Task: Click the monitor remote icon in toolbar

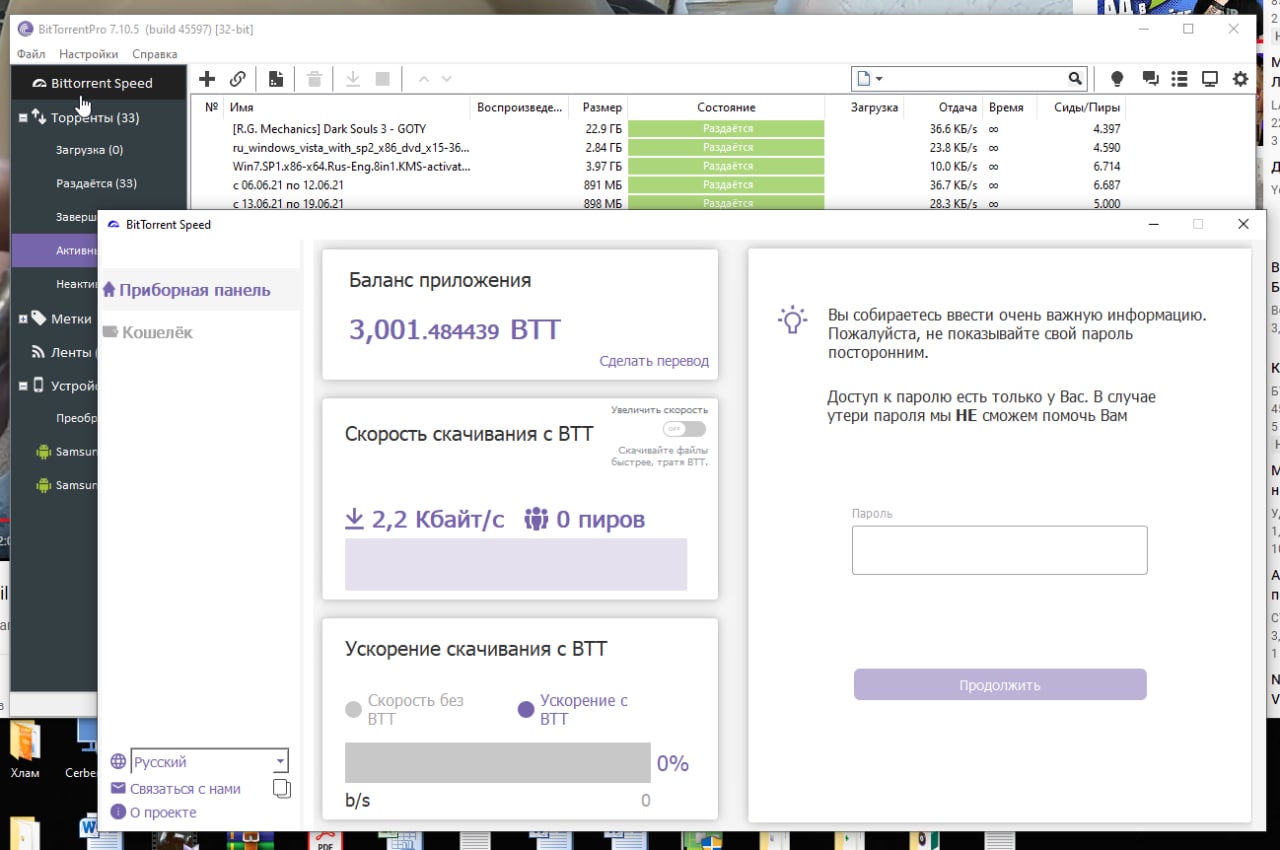Action: click(1209, 79)
